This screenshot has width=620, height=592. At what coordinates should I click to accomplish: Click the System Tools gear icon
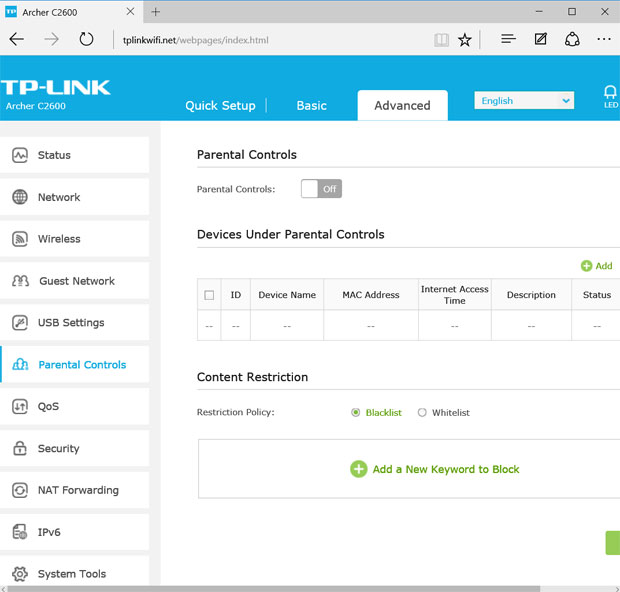20,574
